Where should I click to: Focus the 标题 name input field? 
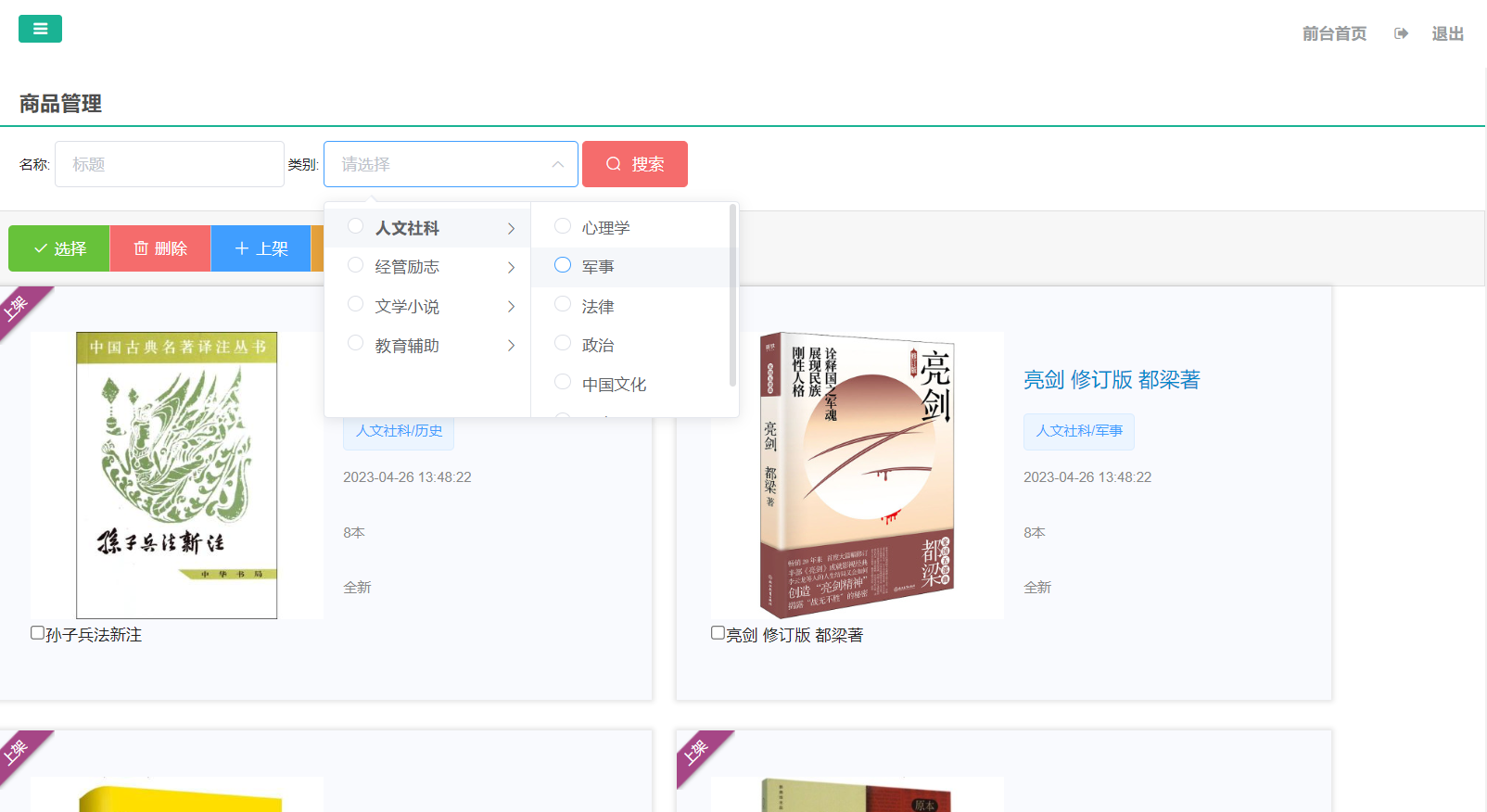170,164
